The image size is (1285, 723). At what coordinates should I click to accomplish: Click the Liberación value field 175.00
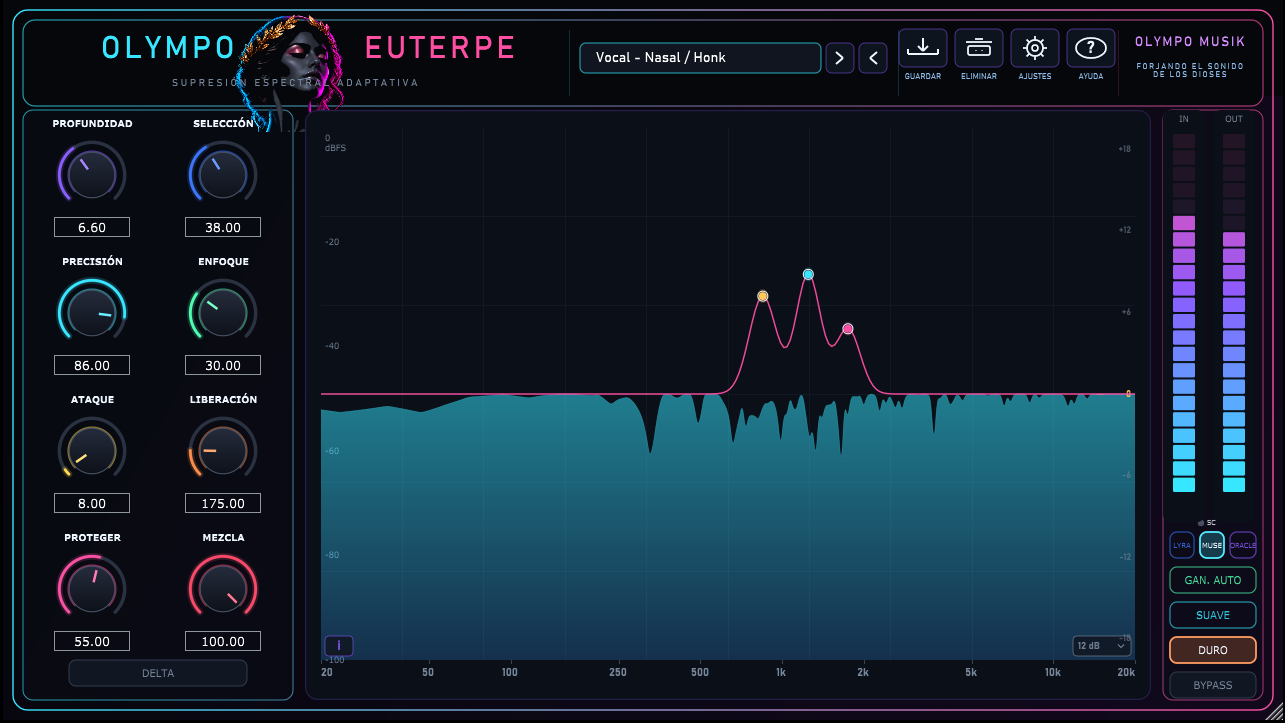[223, 503]
